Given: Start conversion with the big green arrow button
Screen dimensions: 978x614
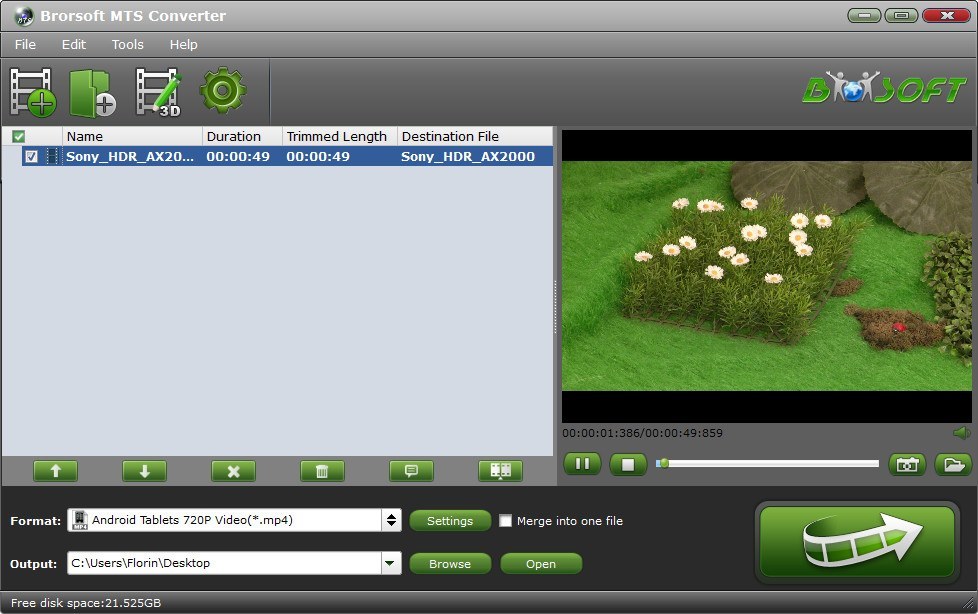Looking at the screenshot, I should (x=858, y=542).
